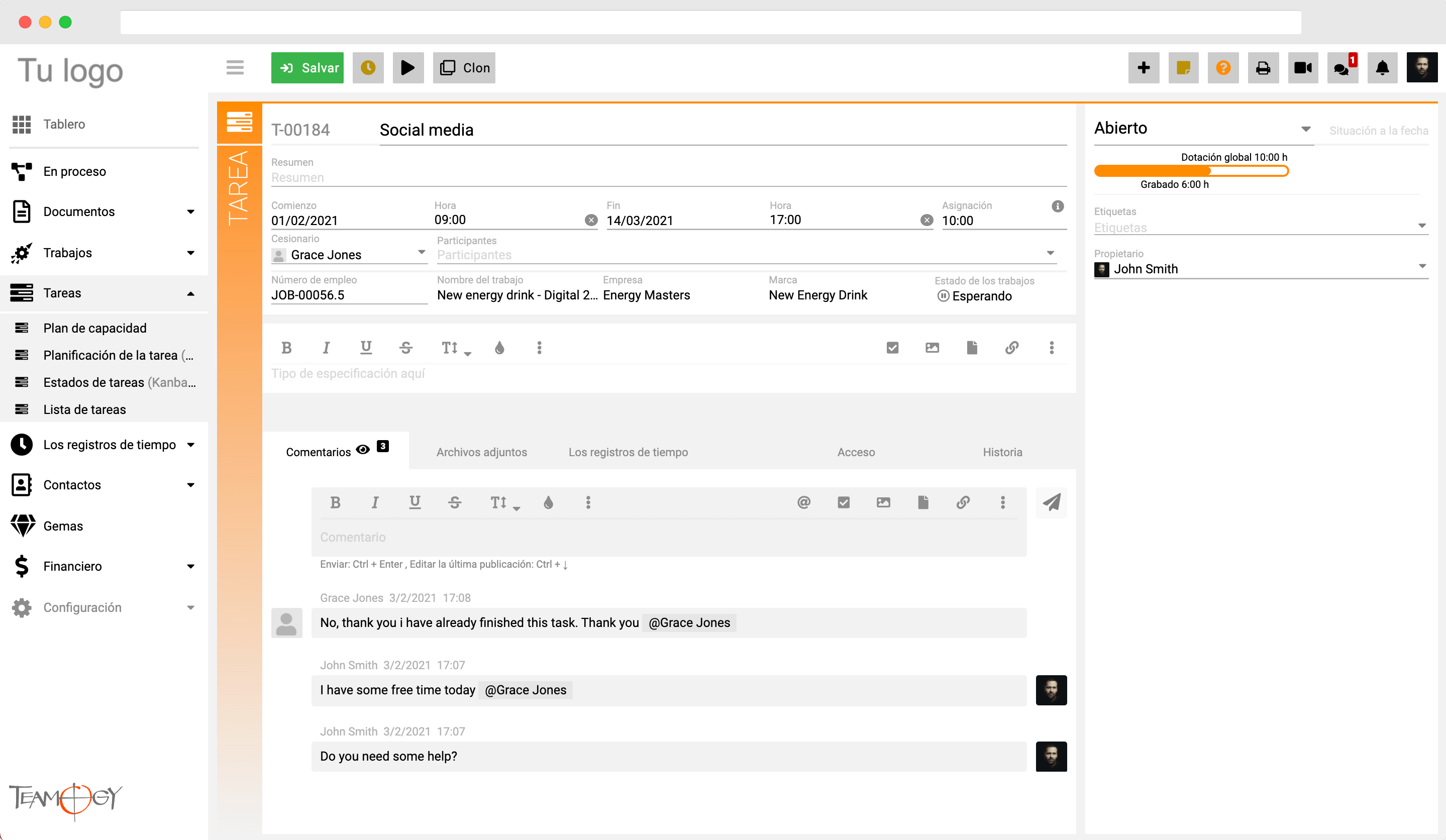Toggle the eye icon on the Comentarios tab
The height and width of the screenshot is (840, 1446).
(x=363, y=450)
